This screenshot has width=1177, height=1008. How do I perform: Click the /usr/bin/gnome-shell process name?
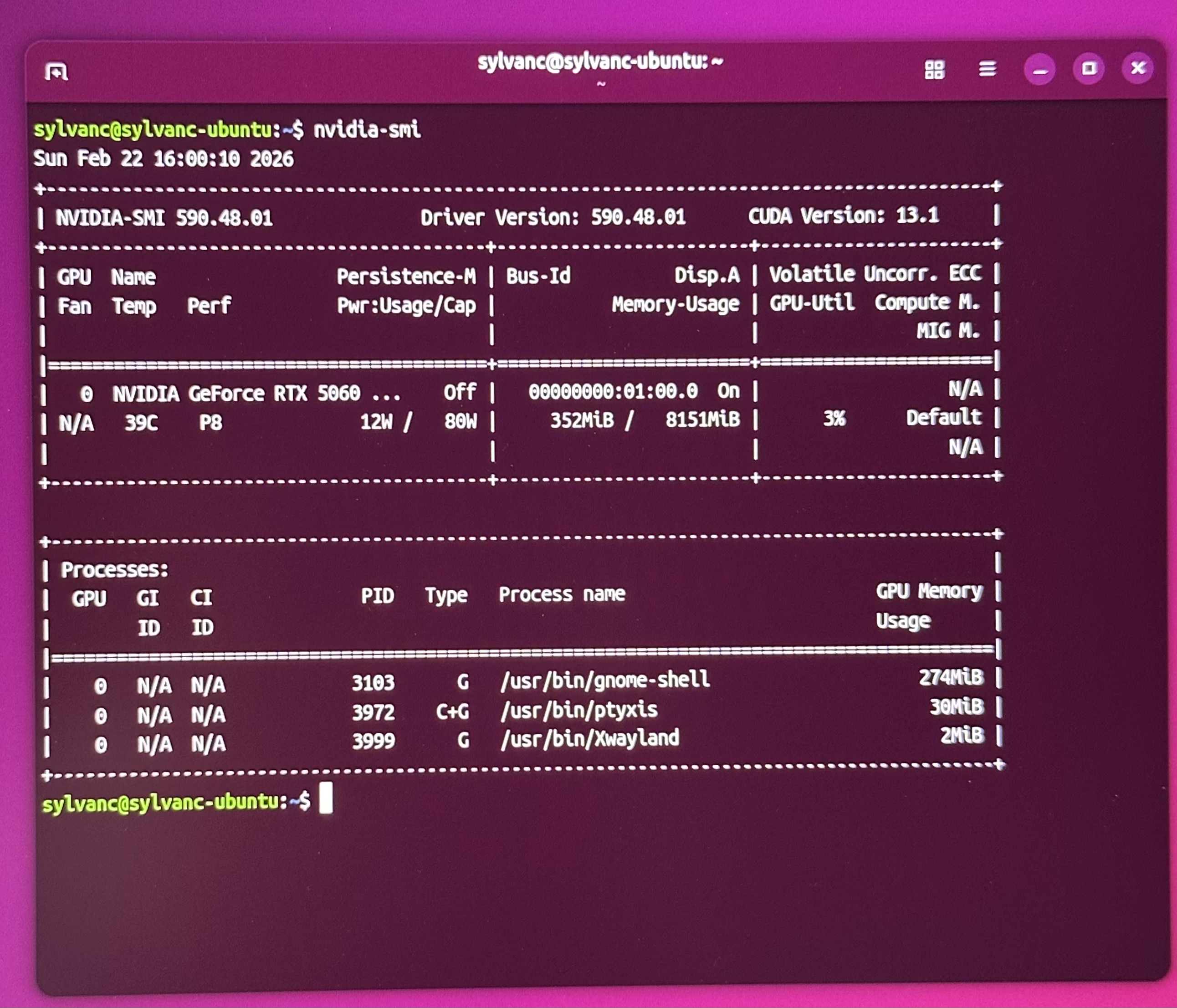[605, 680]
